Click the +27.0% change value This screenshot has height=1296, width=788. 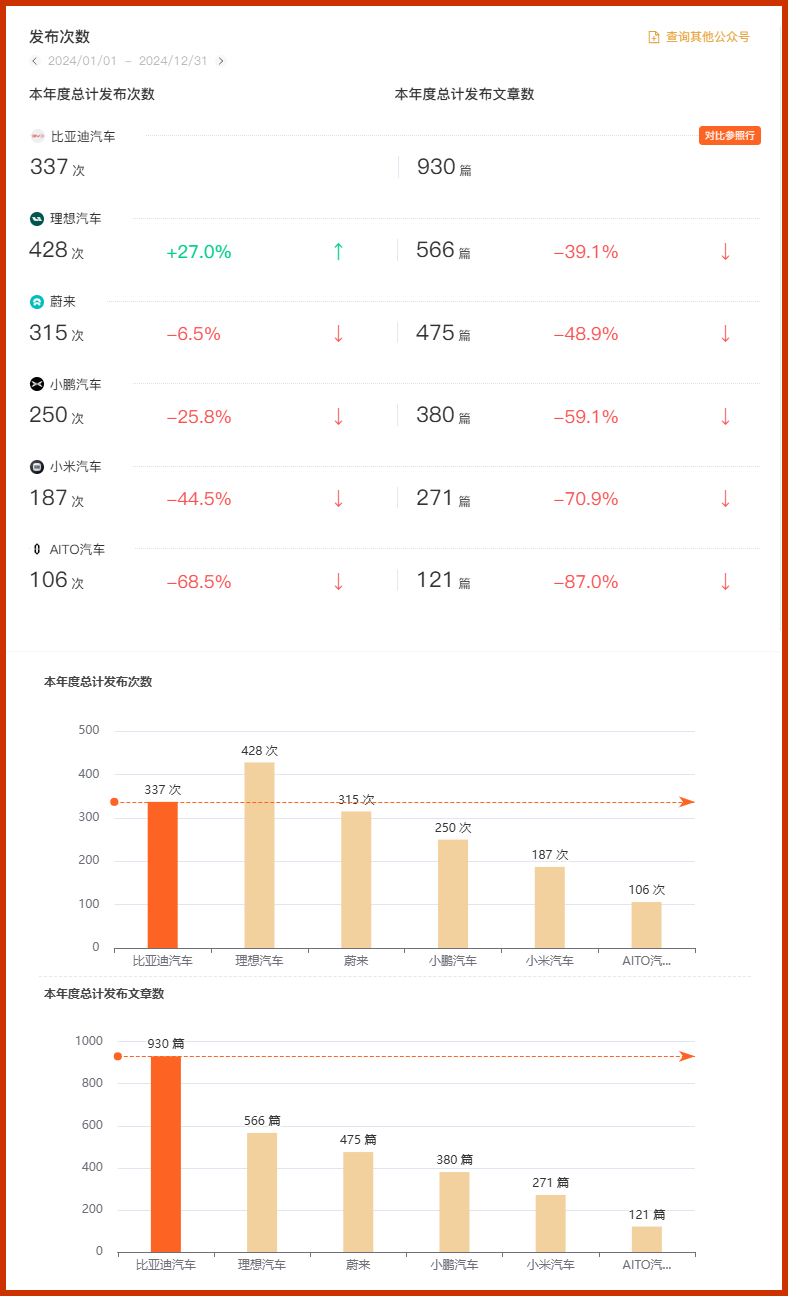tap(199, 252)
